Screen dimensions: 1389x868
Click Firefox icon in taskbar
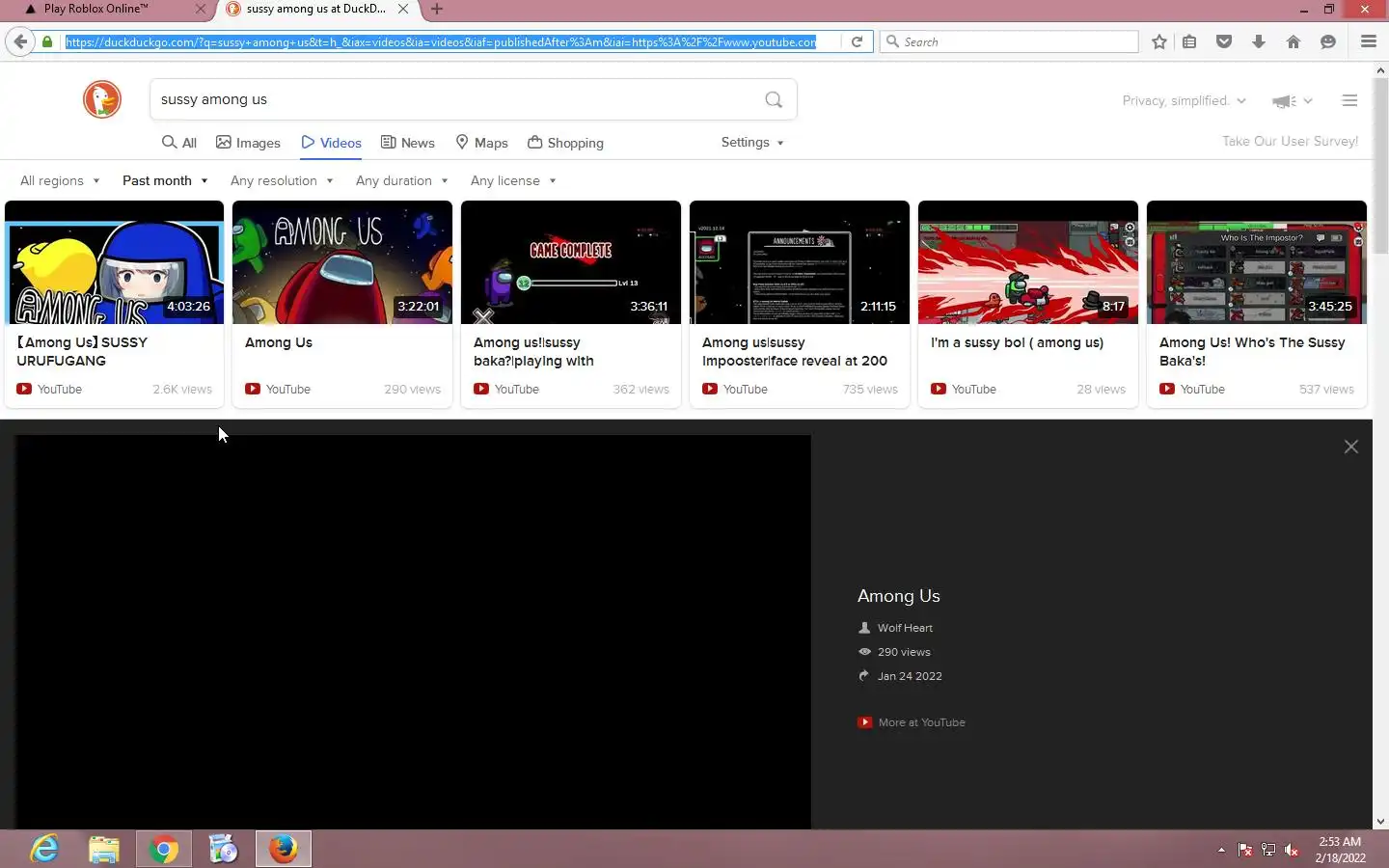coord(283,850)
